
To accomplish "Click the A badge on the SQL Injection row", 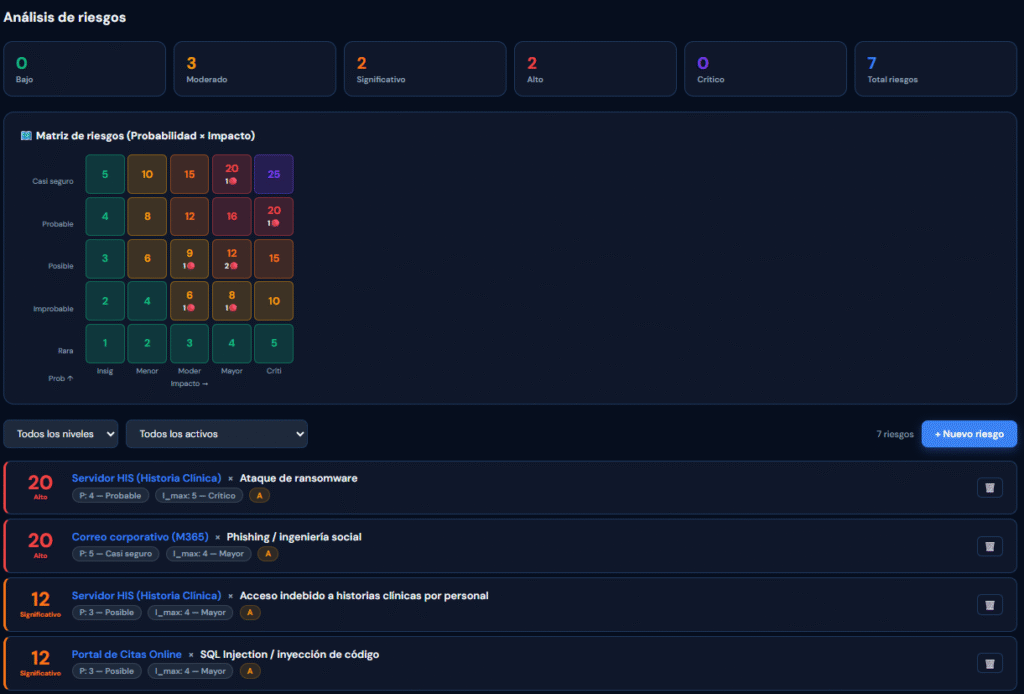I will coord(249,671).
